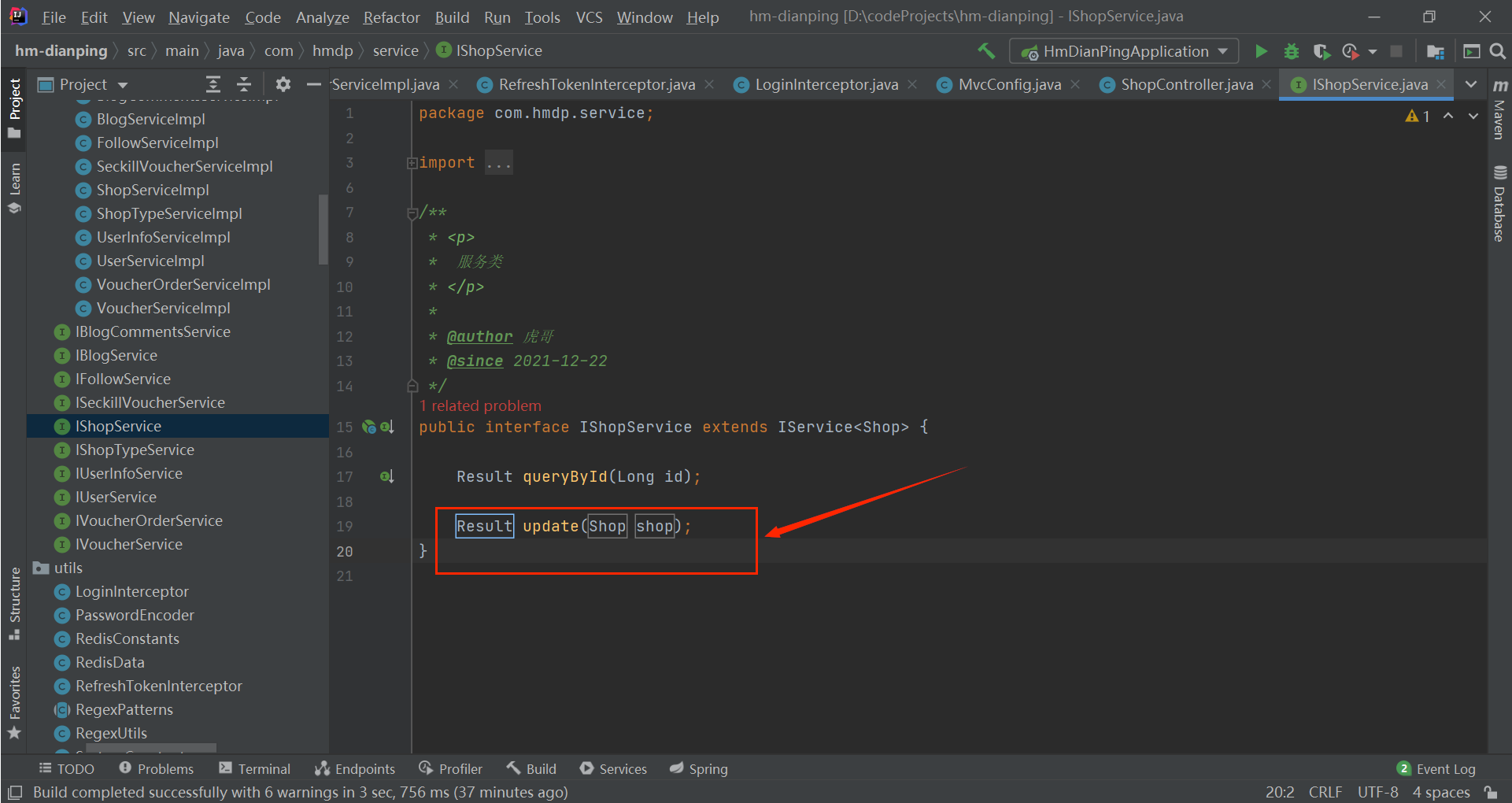Change indent setting 4 spaces
The height and width of the screenshot is (803, 1512).
[1441, 792]
